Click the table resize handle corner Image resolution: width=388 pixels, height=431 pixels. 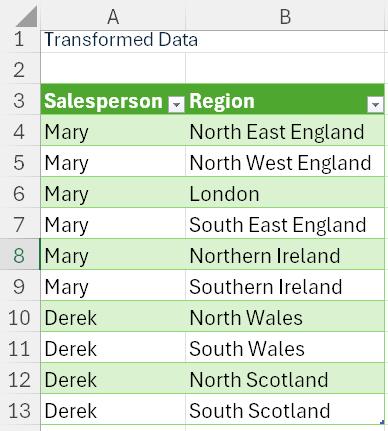[x=382, y=422]
